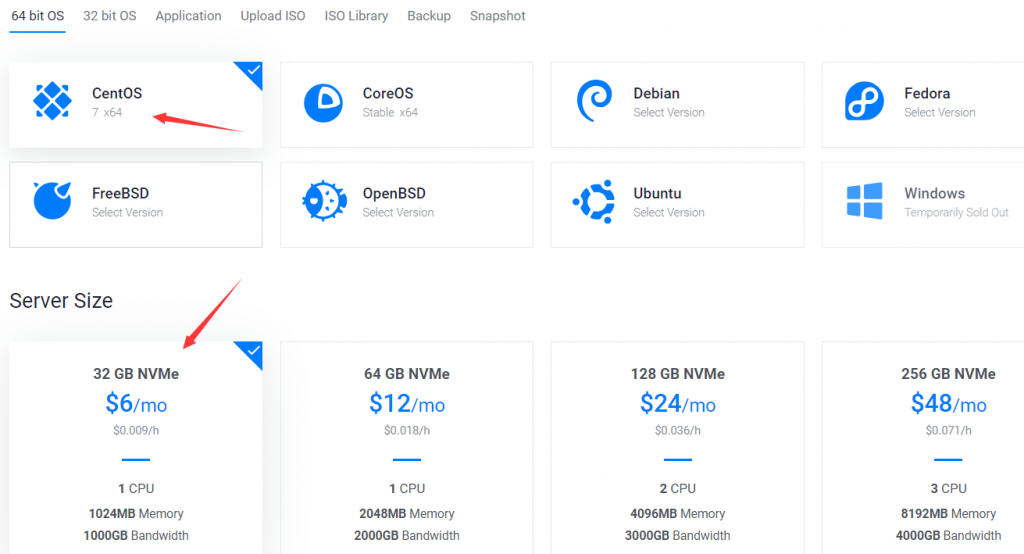The width and height of the screenshot is (1024, 554).
Task: Open the 32 bit OS tab
Action: point(110,16)
